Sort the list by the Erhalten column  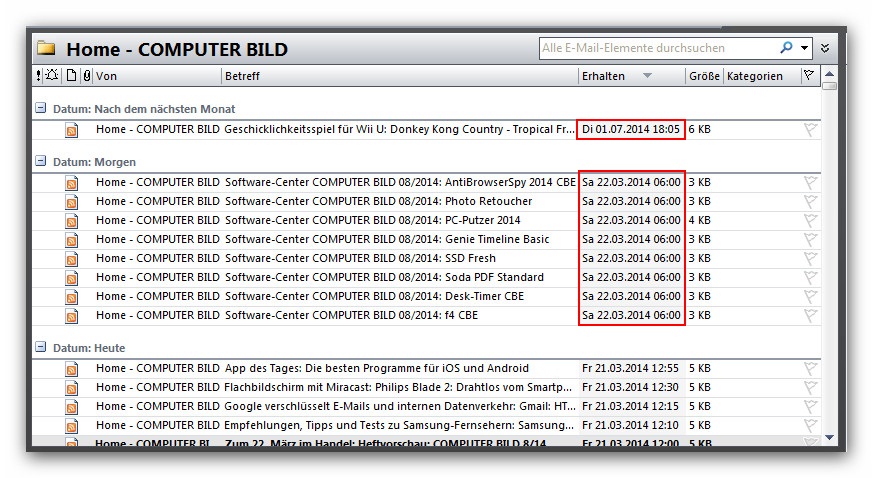click(x=603, y=76)
